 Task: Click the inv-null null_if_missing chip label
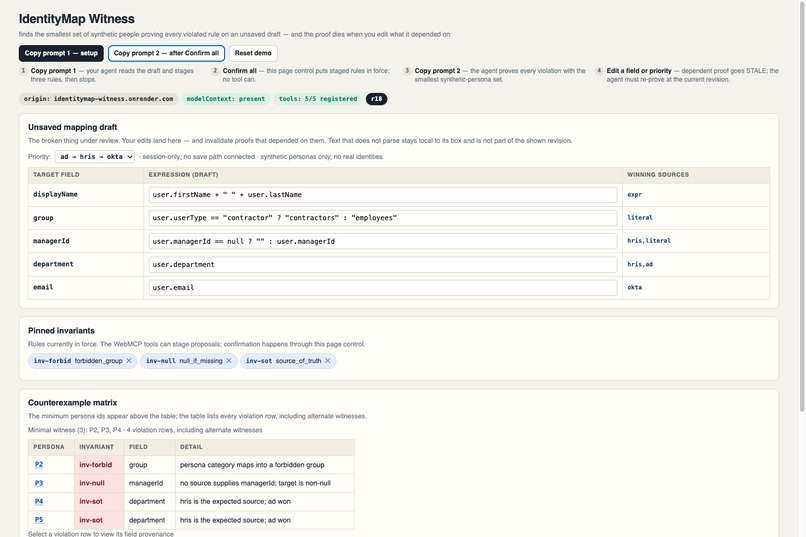tap(184, 361)
